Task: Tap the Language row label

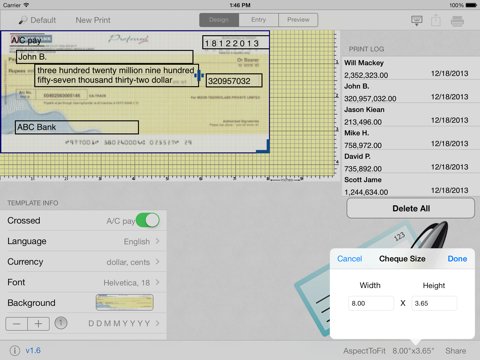Action: pos(27,241)
